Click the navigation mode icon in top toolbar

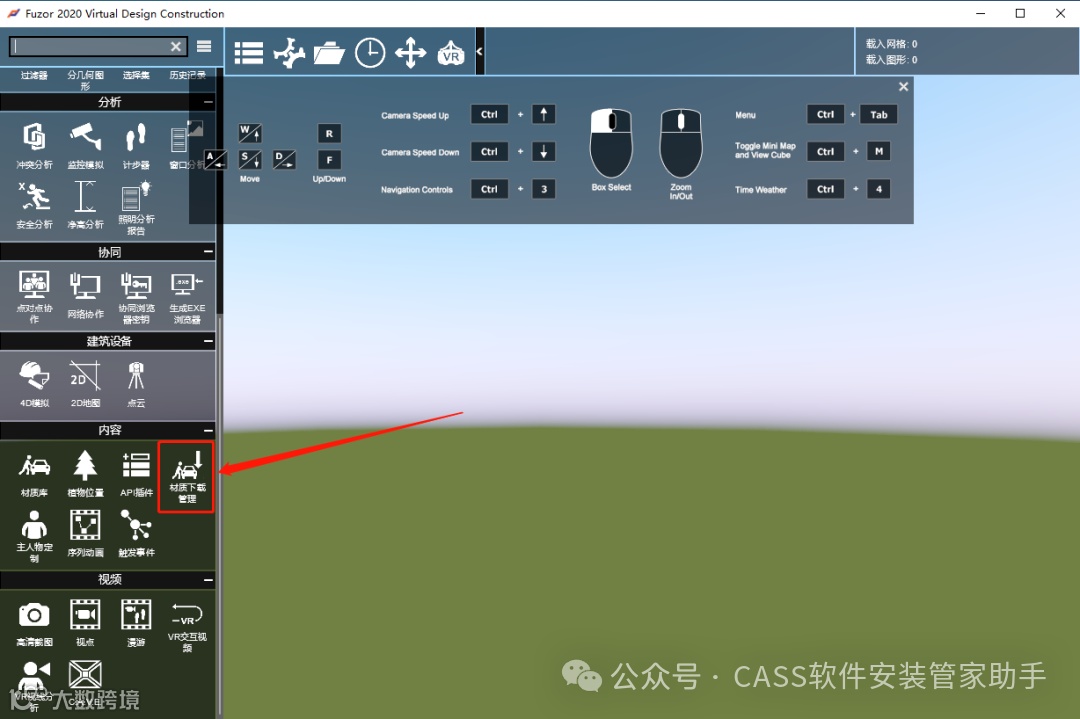(289, 52)
